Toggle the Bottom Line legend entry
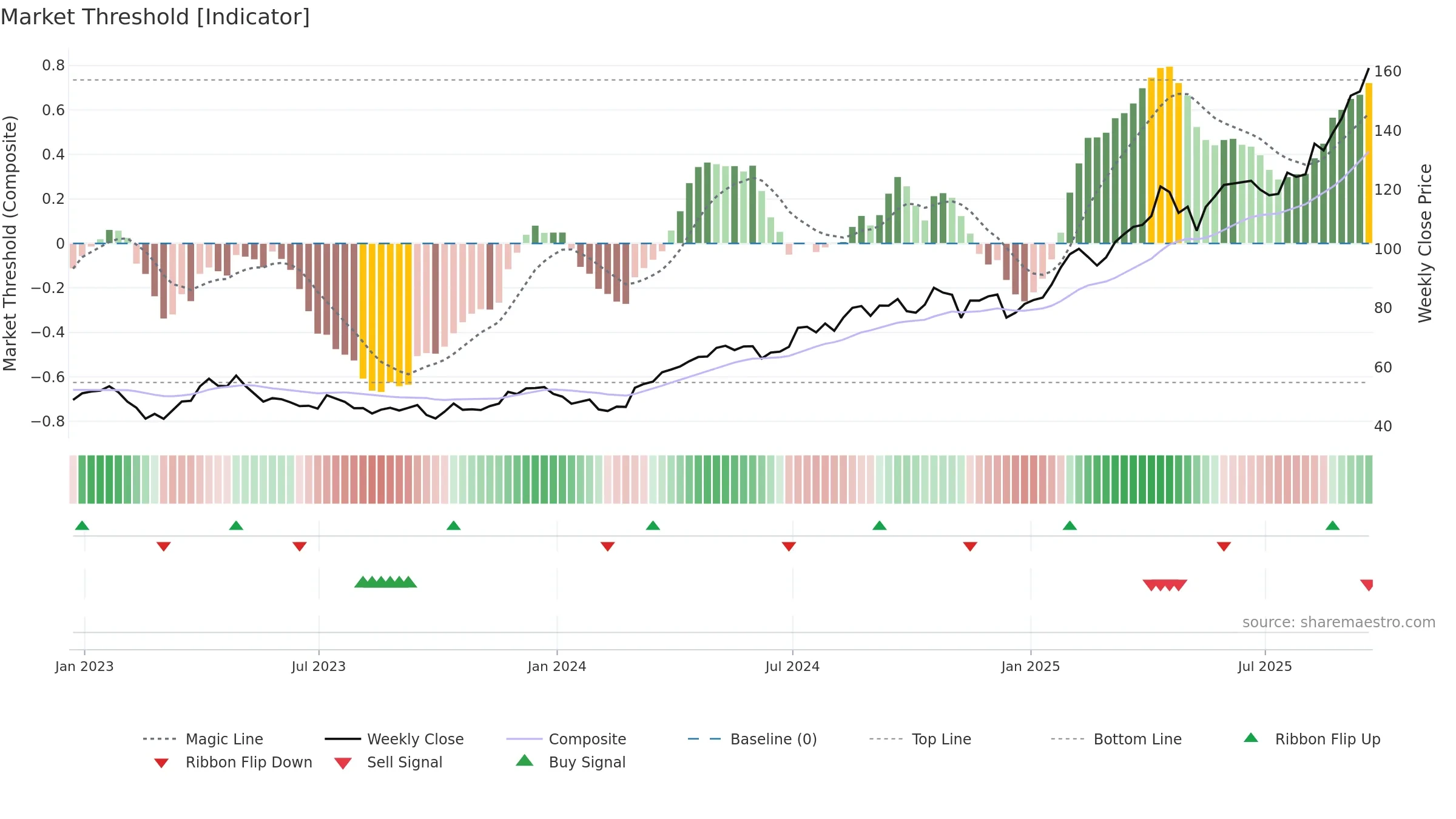1456x819 pixels. point(1116,739)
